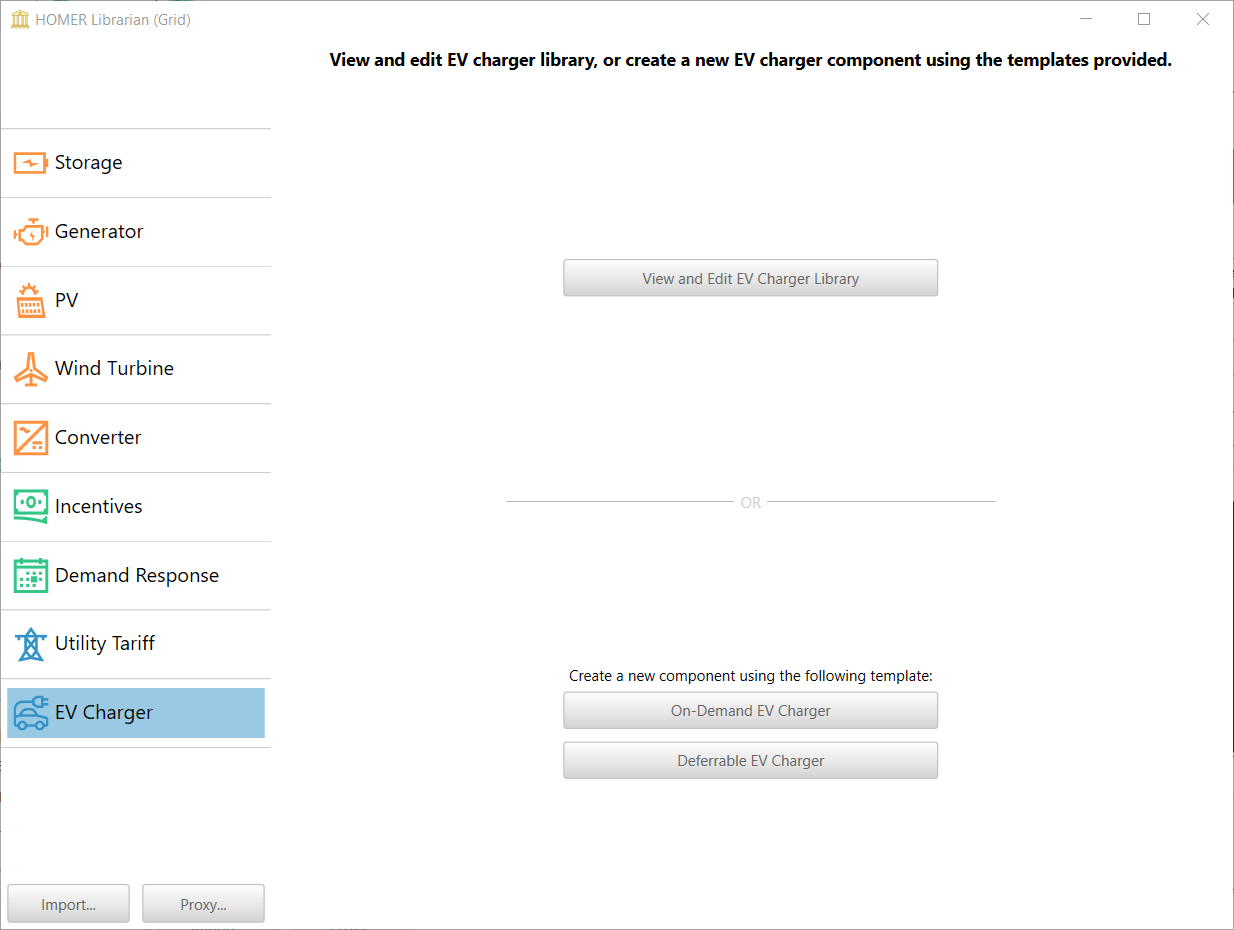1234x930 pixels.
Task: Select the Converter icon in sidebar
Action: pos(30,438)
